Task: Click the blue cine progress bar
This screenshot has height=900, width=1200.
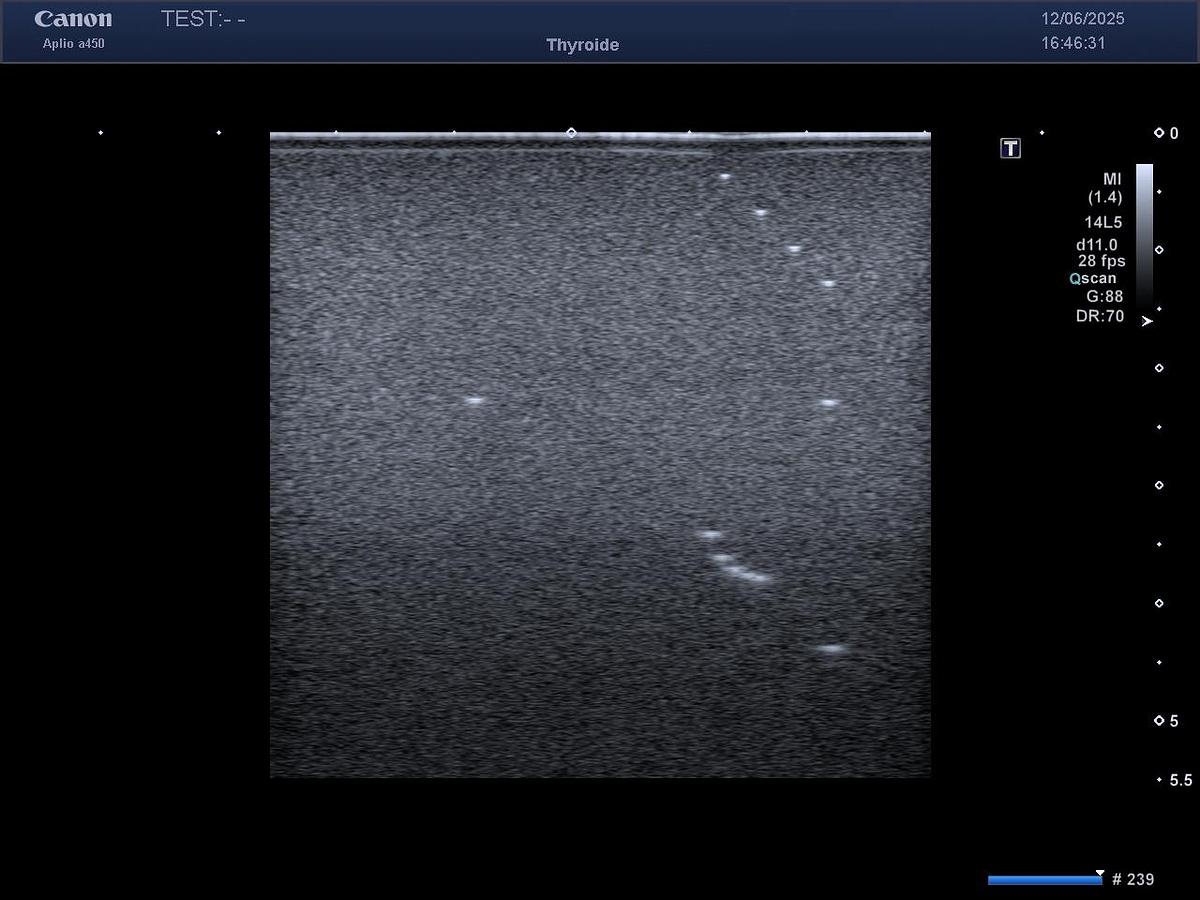Action: click(1044, 880)
